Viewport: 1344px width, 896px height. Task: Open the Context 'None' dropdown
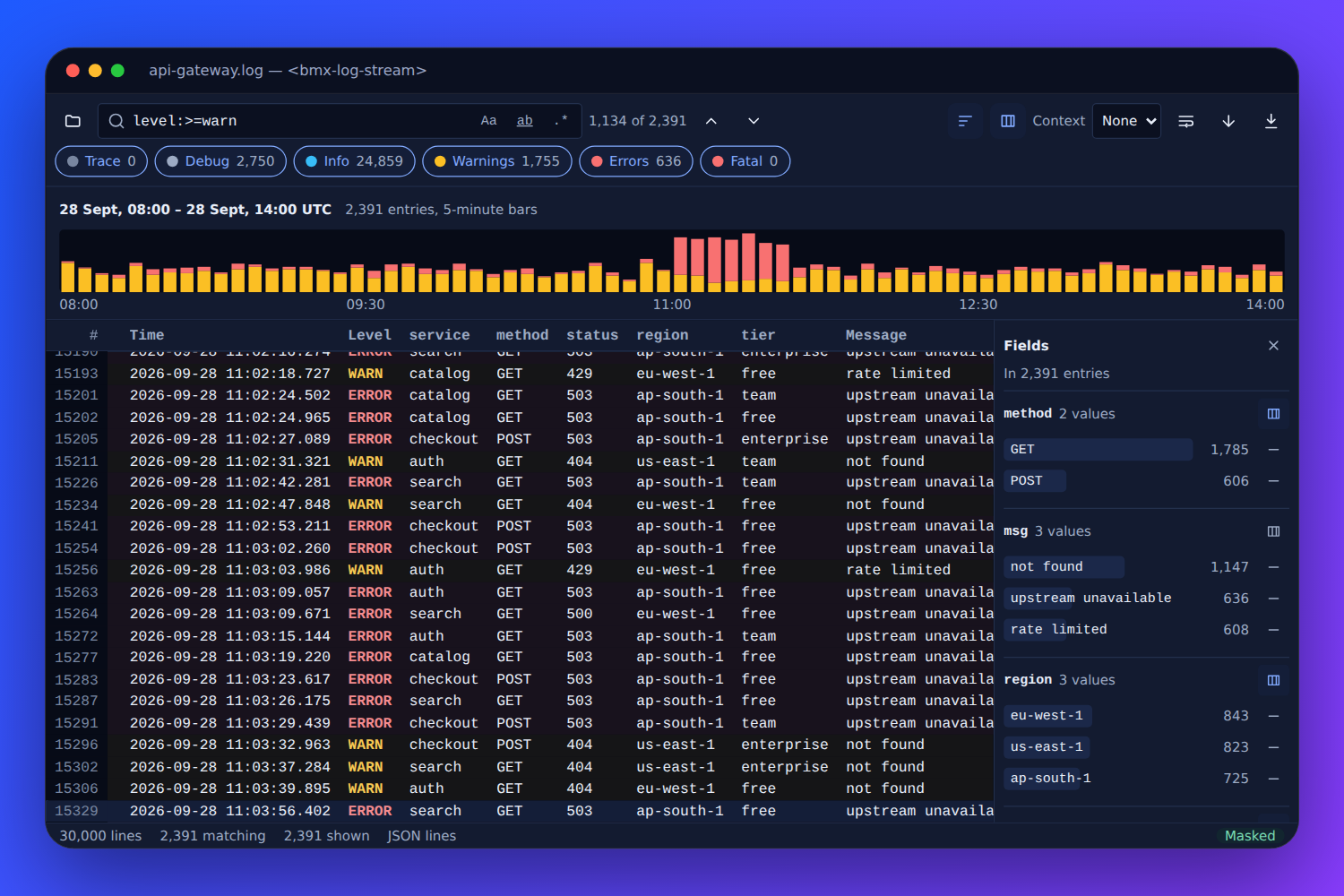click(1126, 121)
